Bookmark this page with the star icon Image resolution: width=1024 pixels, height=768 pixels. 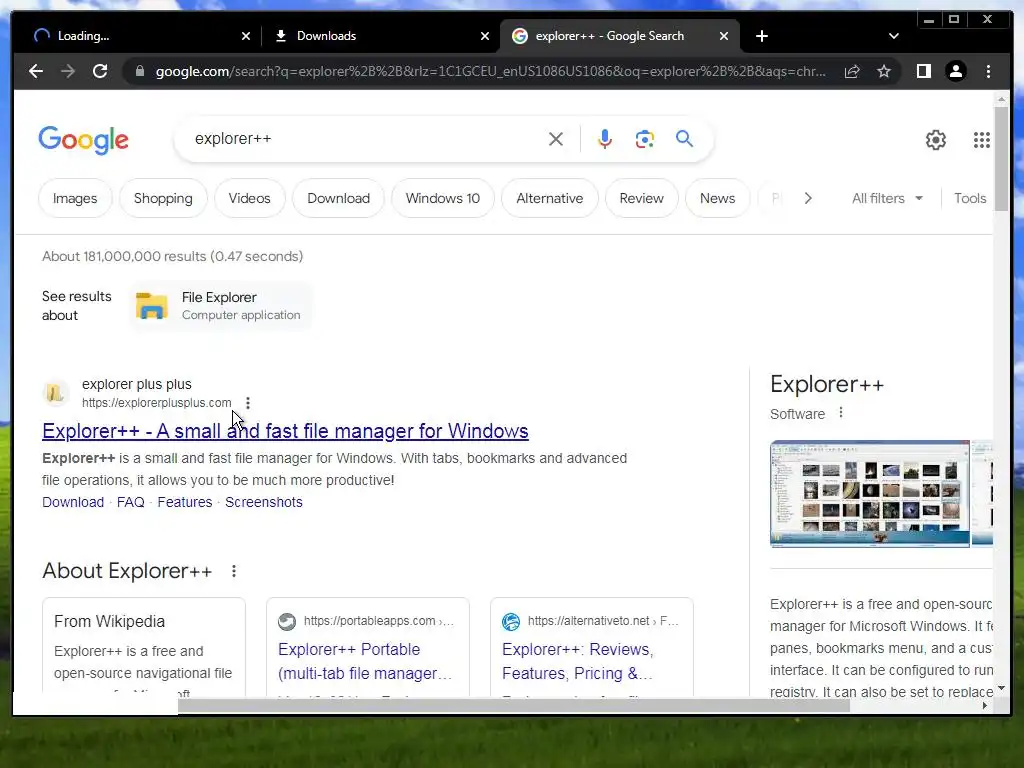(x=884, y=71)
